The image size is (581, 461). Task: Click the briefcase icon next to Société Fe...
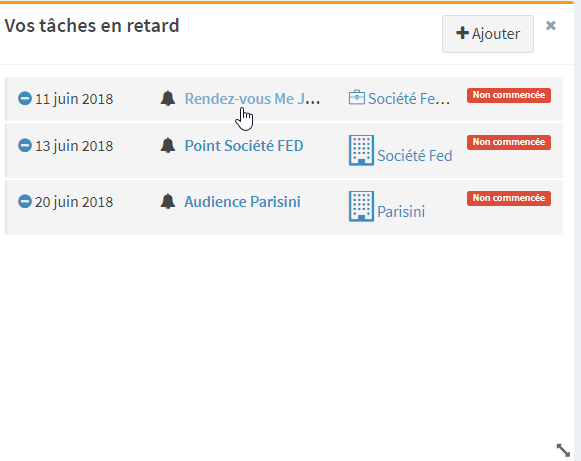click(357, 98)
